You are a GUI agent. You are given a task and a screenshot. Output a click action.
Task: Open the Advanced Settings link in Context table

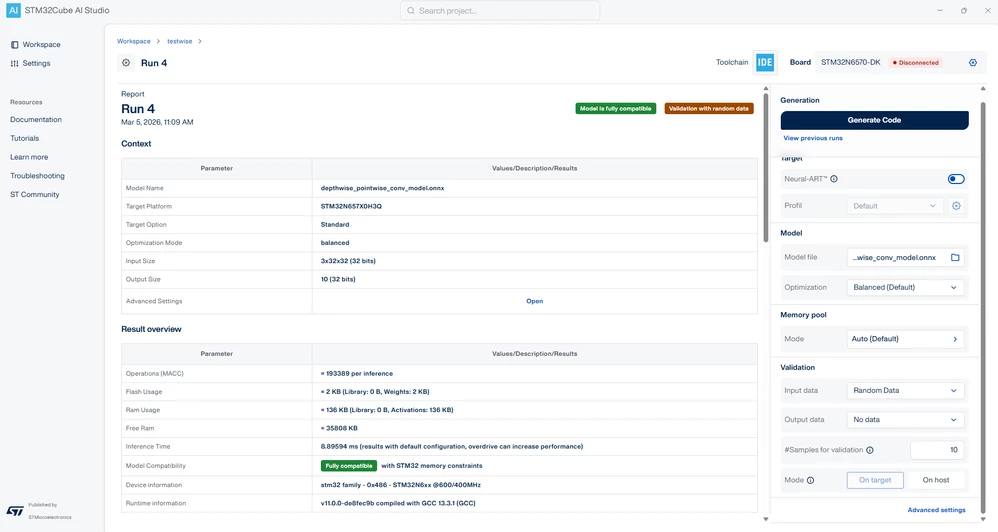tap(535, 301)
